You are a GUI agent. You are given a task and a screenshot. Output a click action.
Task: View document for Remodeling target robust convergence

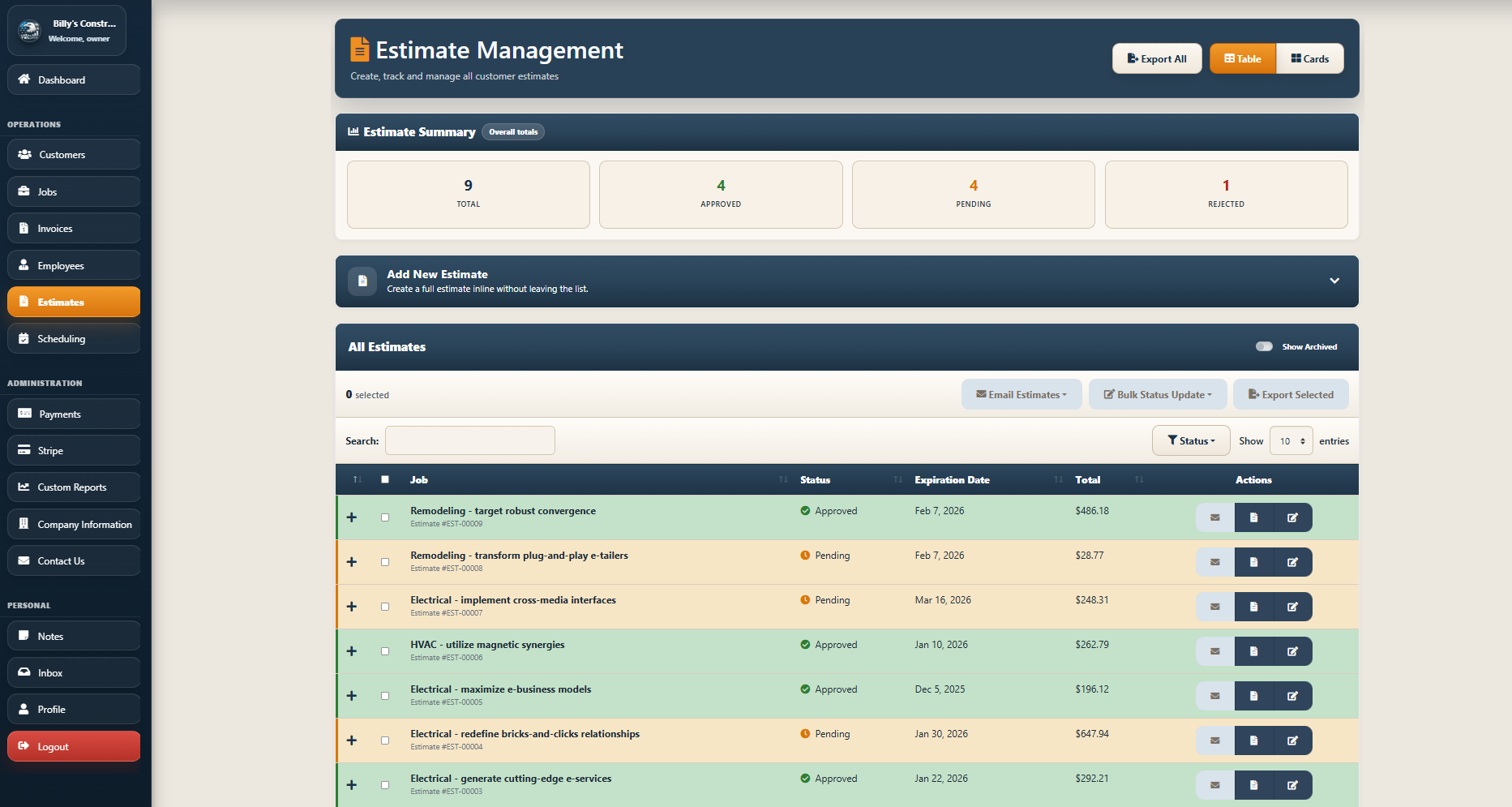pyautogui.click(x=1253, y=517)
